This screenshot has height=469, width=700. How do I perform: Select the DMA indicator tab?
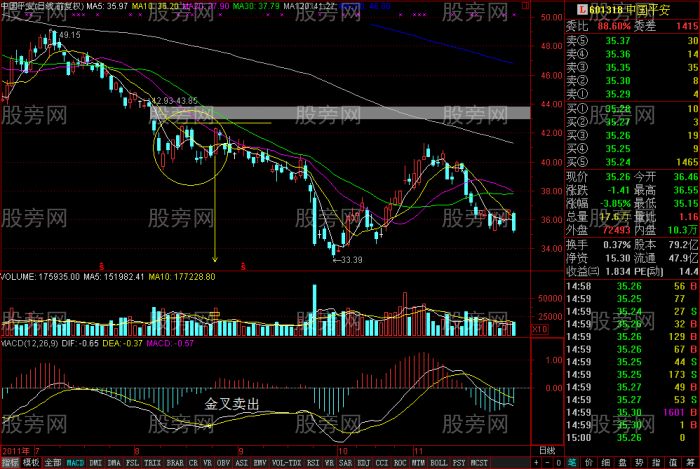114,463
